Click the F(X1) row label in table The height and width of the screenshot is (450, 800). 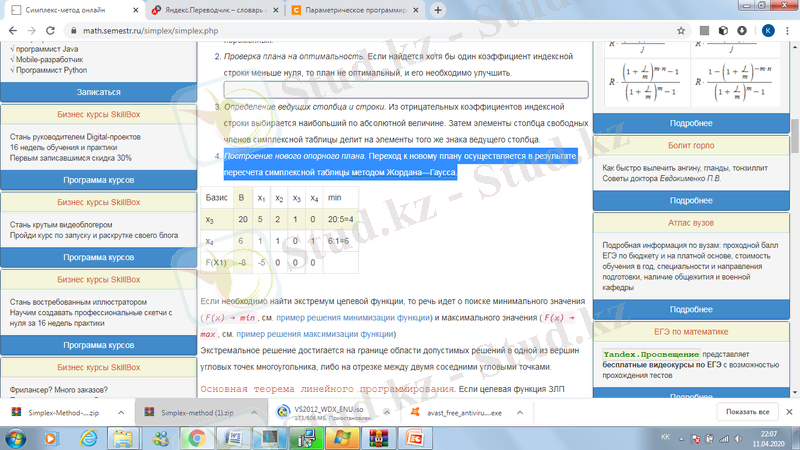(216, 263)
